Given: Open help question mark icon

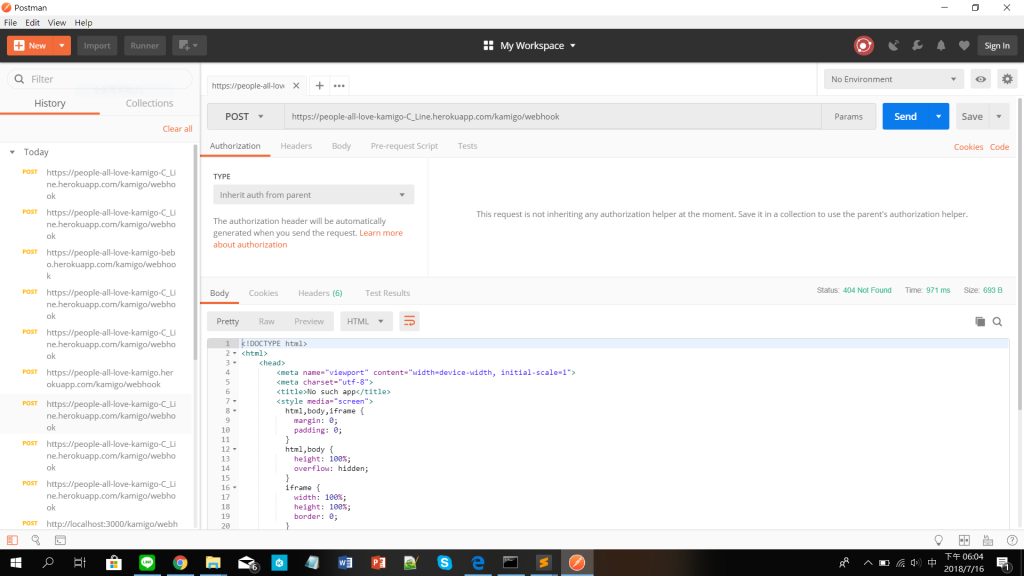Looking at the screenshot, I should [x=1012, y=540].
